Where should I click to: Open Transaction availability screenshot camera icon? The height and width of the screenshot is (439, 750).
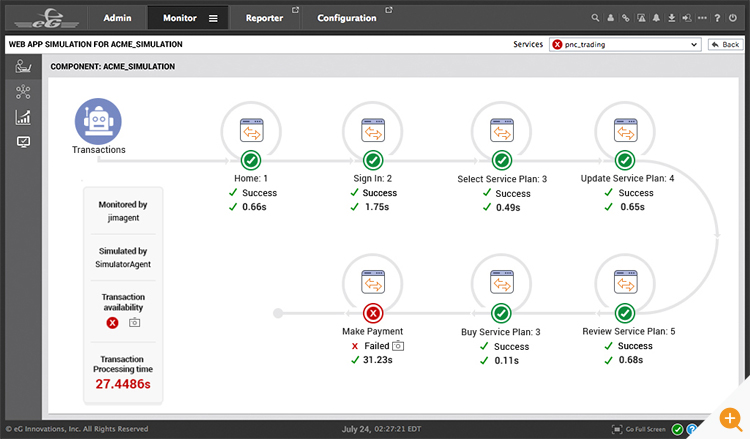(x=134, y=322)
